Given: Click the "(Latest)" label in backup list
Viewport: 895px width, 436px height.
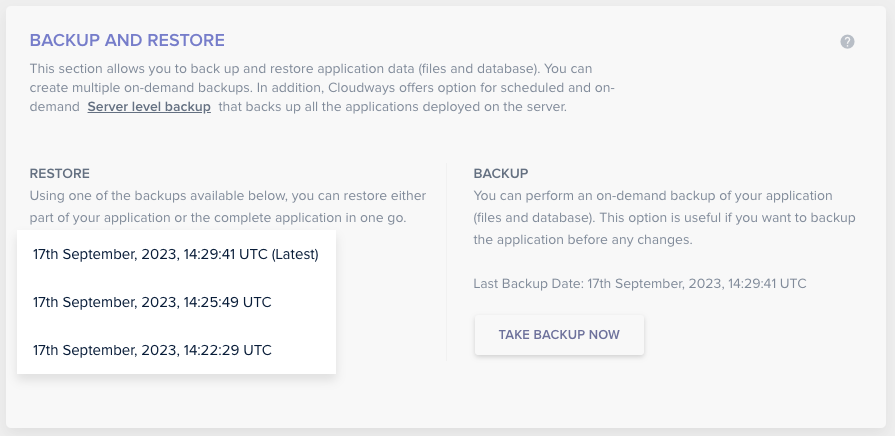Looking at the screenshot, I should 295,254.
